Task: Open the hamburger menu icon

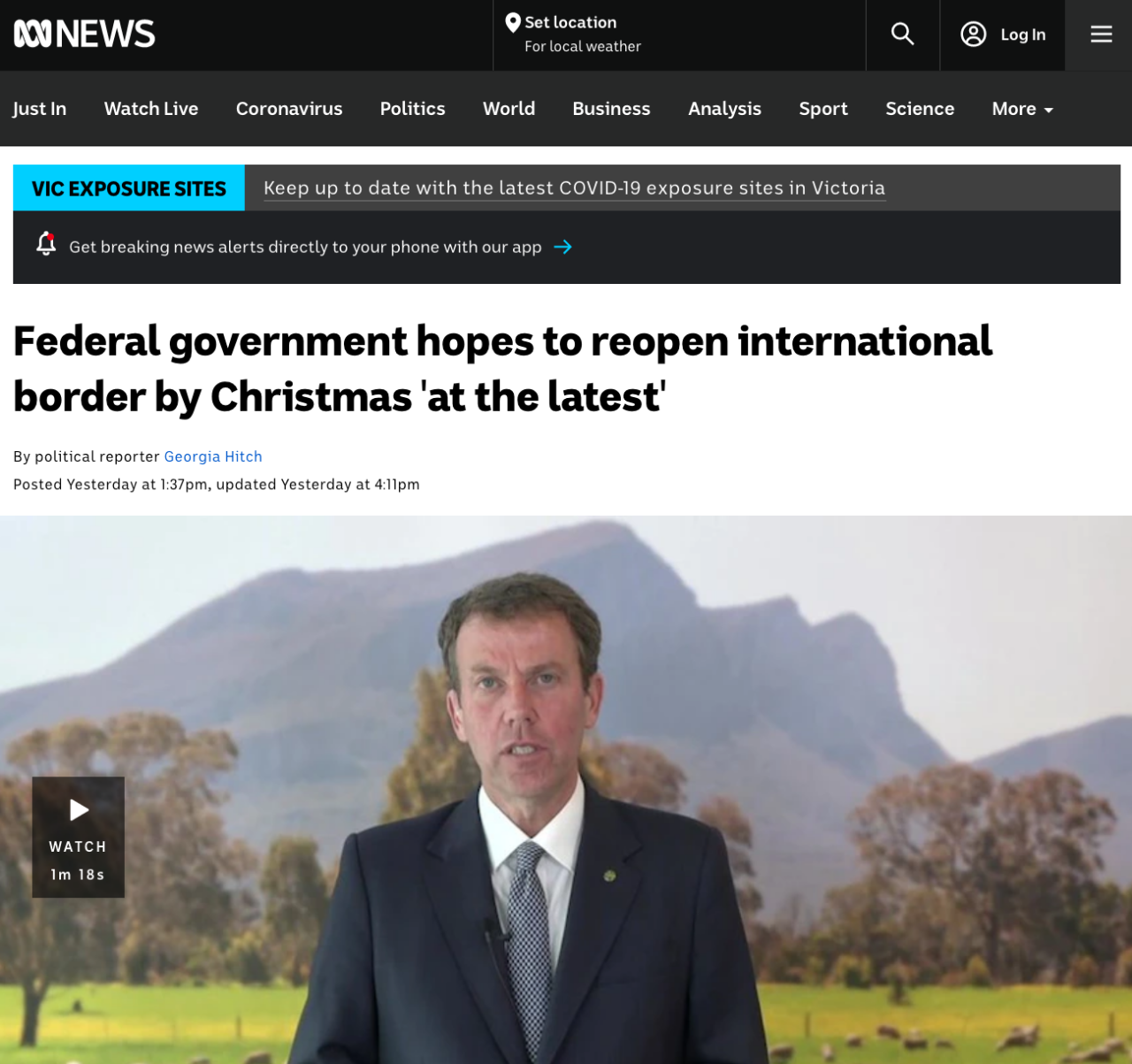Action: (1100, 34)
